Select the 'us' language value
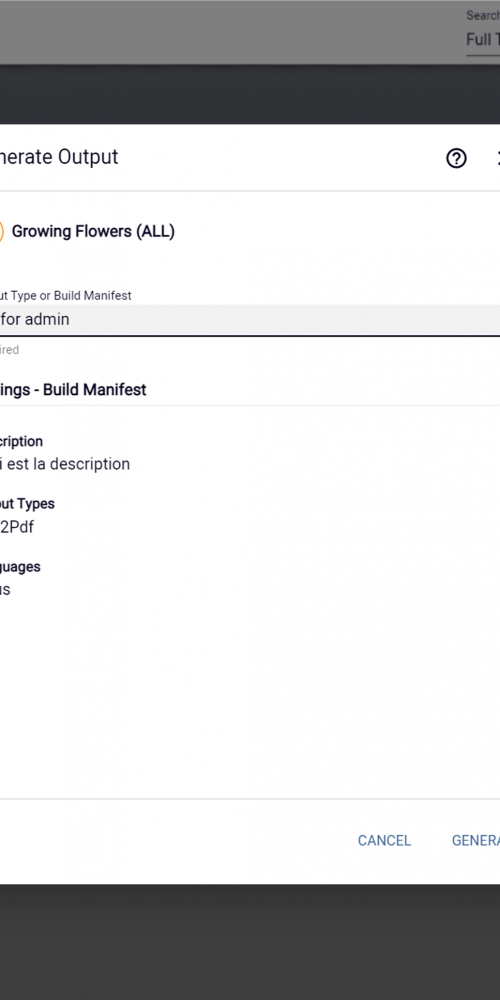Screen dimensions: 500x1000 (5, 589)
